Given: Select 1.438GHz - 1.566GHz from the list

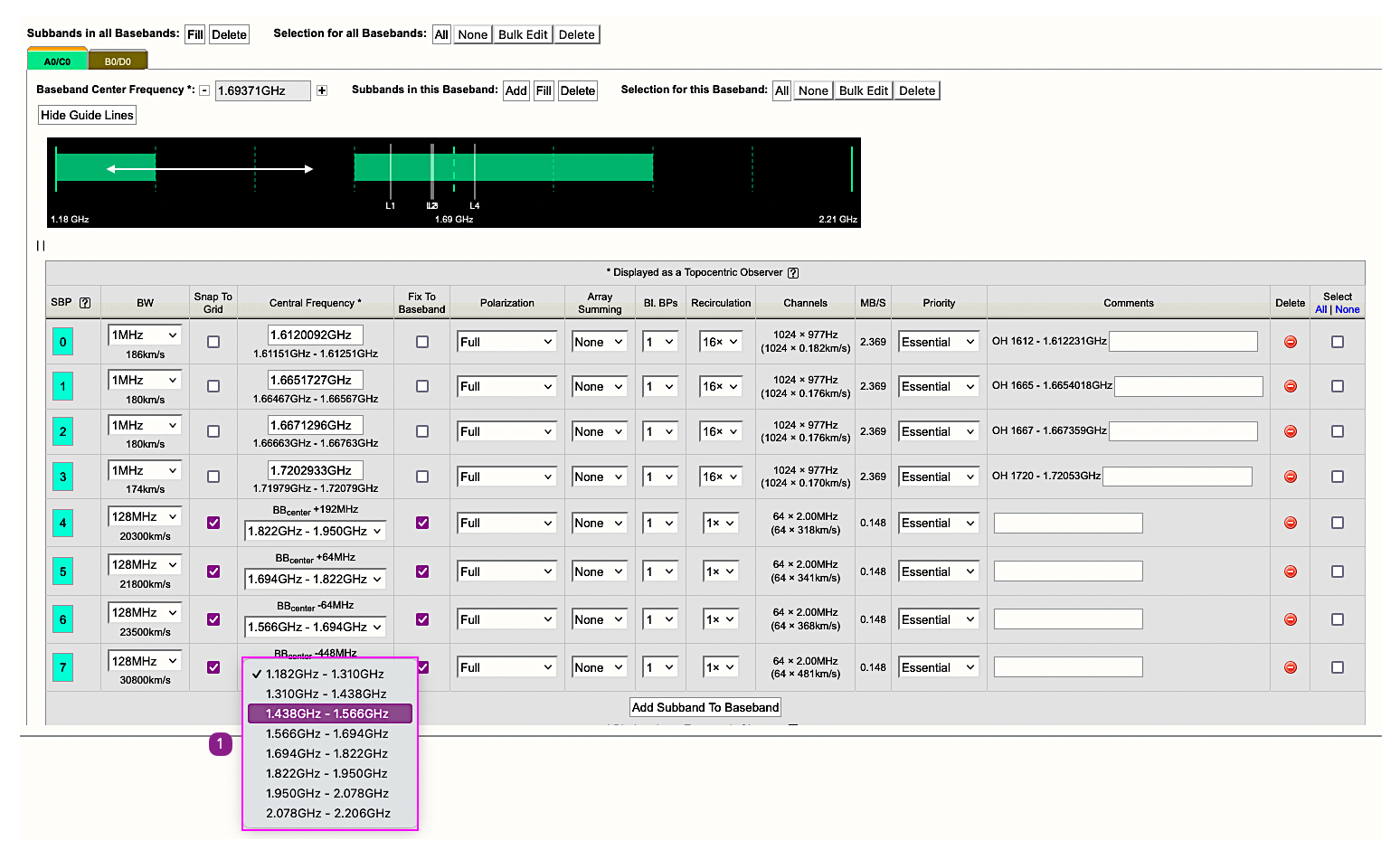Looking at the screenshot, I should (x=329, y=713).
